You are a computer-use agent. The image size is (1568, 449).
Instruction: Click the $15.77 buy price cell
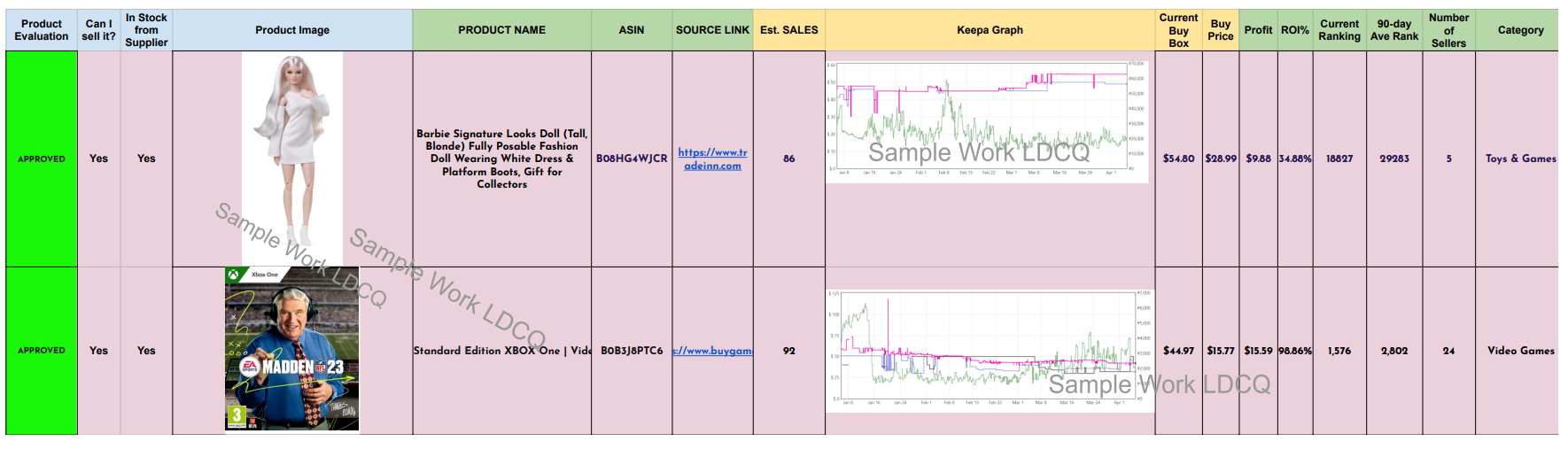click(1221, 351)
